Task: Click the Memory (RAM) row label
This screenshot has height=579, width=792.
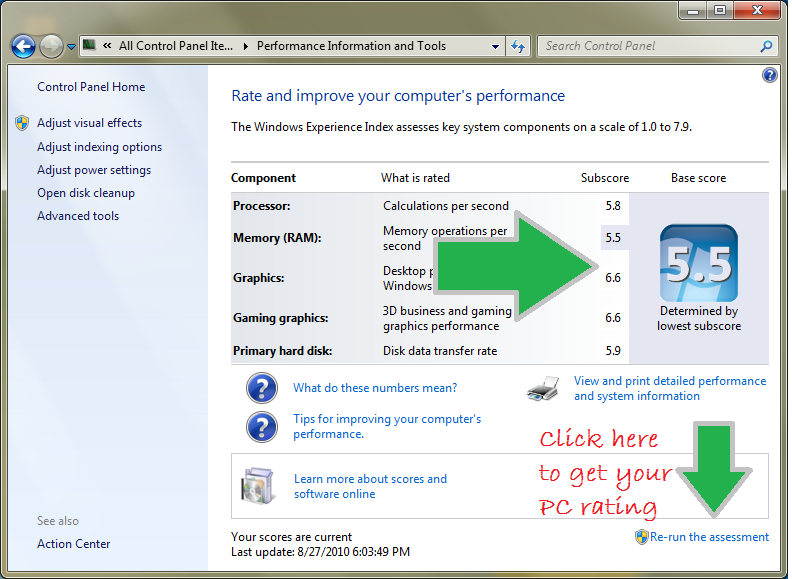Action: (x=277, y=238)
